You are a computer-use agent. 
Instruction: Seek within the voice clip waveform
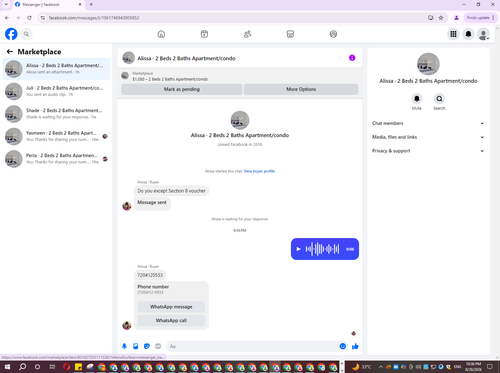click(322, 249)
